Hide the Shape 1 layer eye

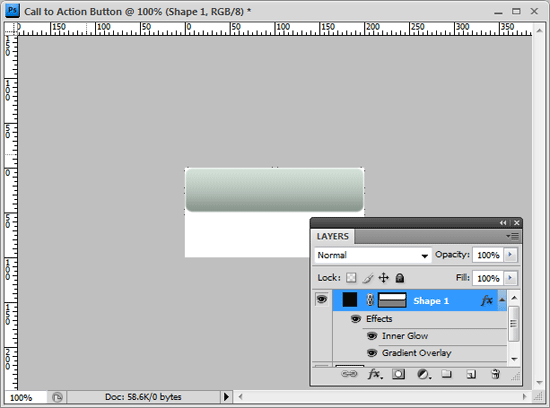[322, 299]
